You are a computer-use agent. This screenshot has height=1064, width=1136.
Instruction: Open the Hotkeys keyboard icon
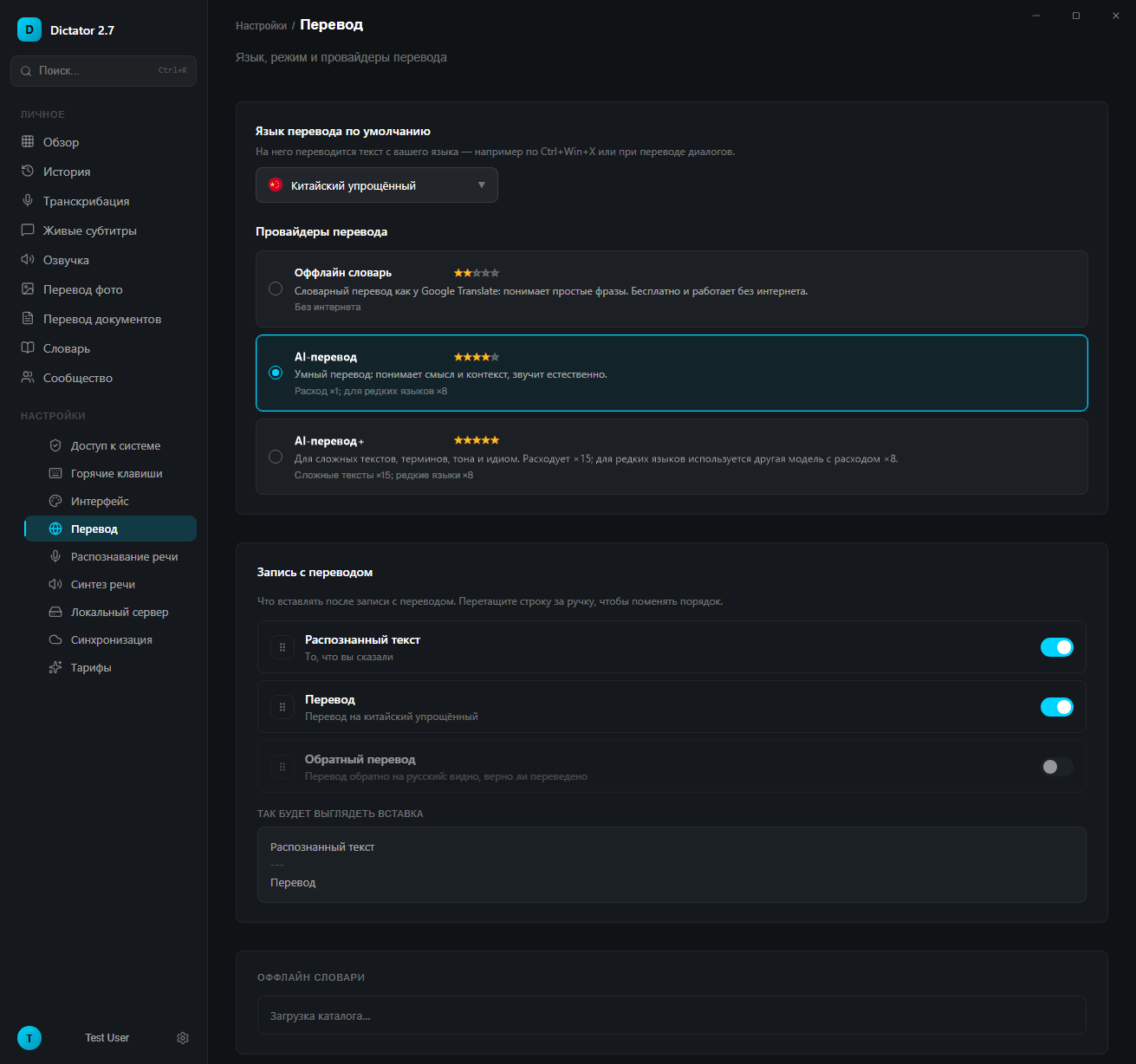[x=55, y=473]
